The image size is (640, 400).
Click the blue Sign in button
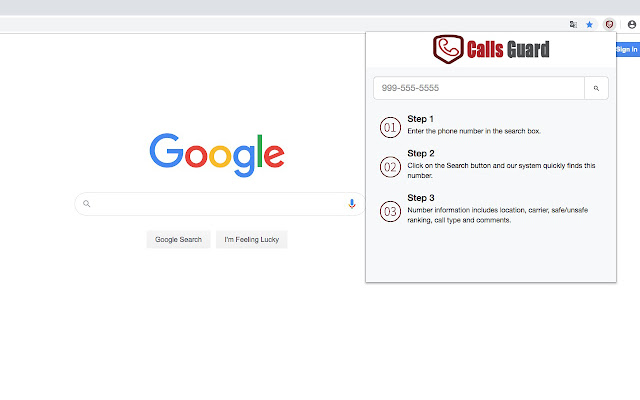pyautogui.click(x=627, y=49)
